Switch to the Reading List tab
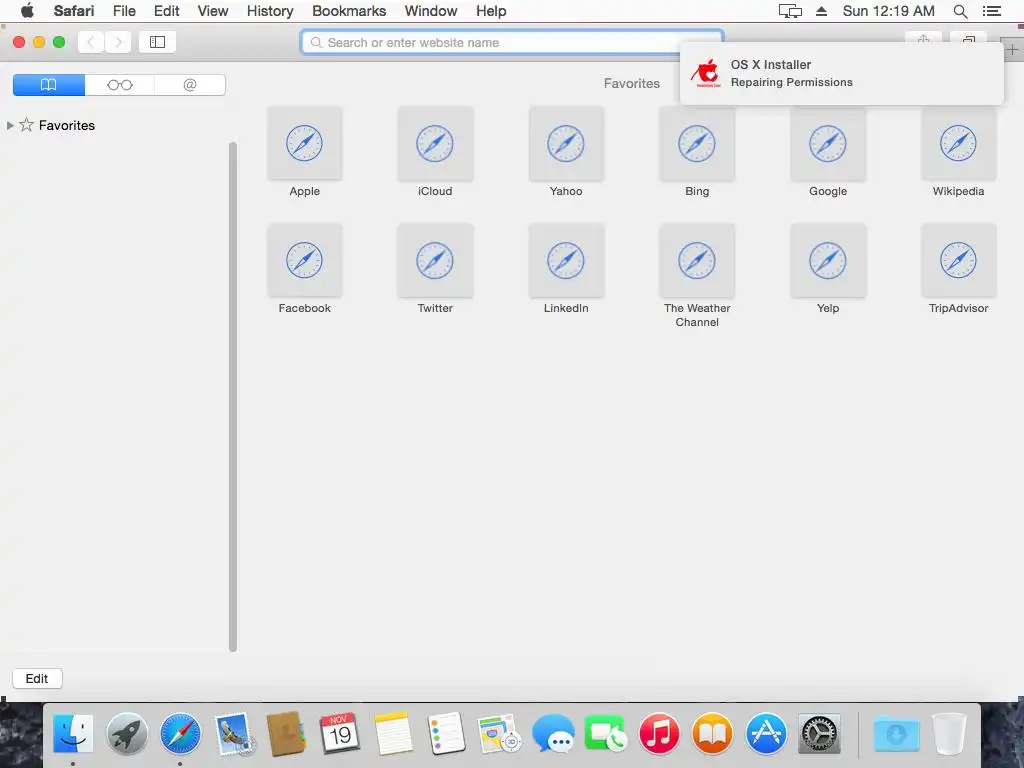1024x768 pixels. [x=120, y=85]
